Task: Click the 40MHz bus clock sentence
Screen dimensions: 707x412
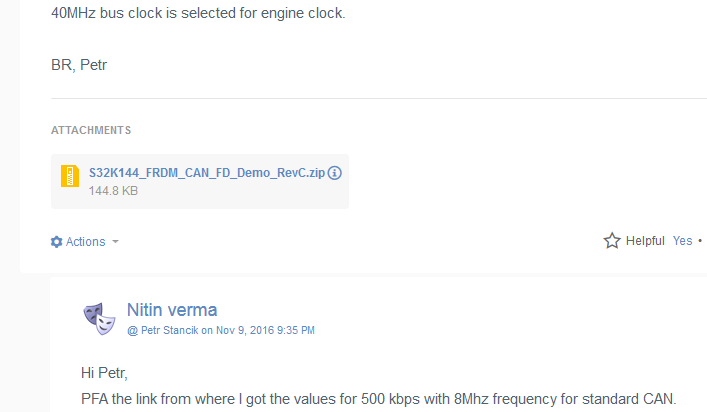Action: click(x=198, y=17)
